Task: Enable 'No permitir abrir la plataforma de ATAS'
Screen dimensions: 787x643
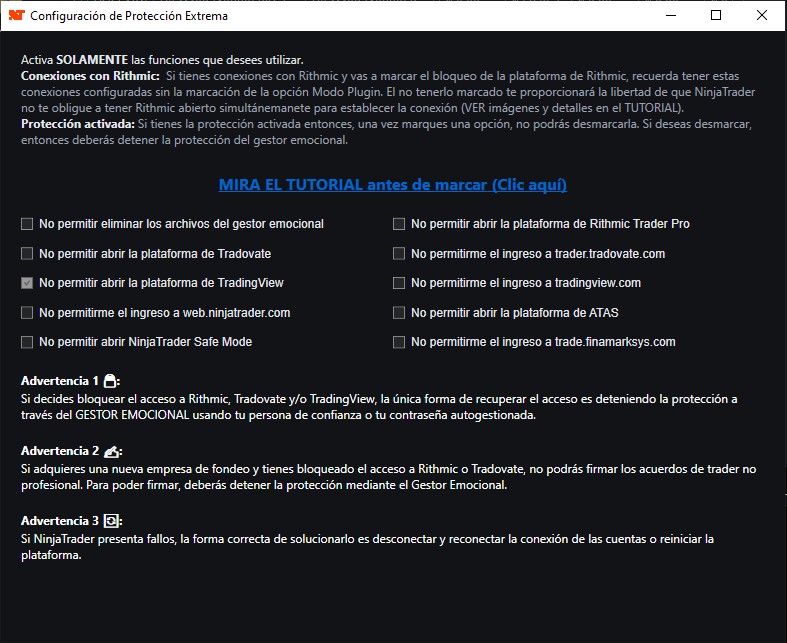Action: [x=399, y=313]
